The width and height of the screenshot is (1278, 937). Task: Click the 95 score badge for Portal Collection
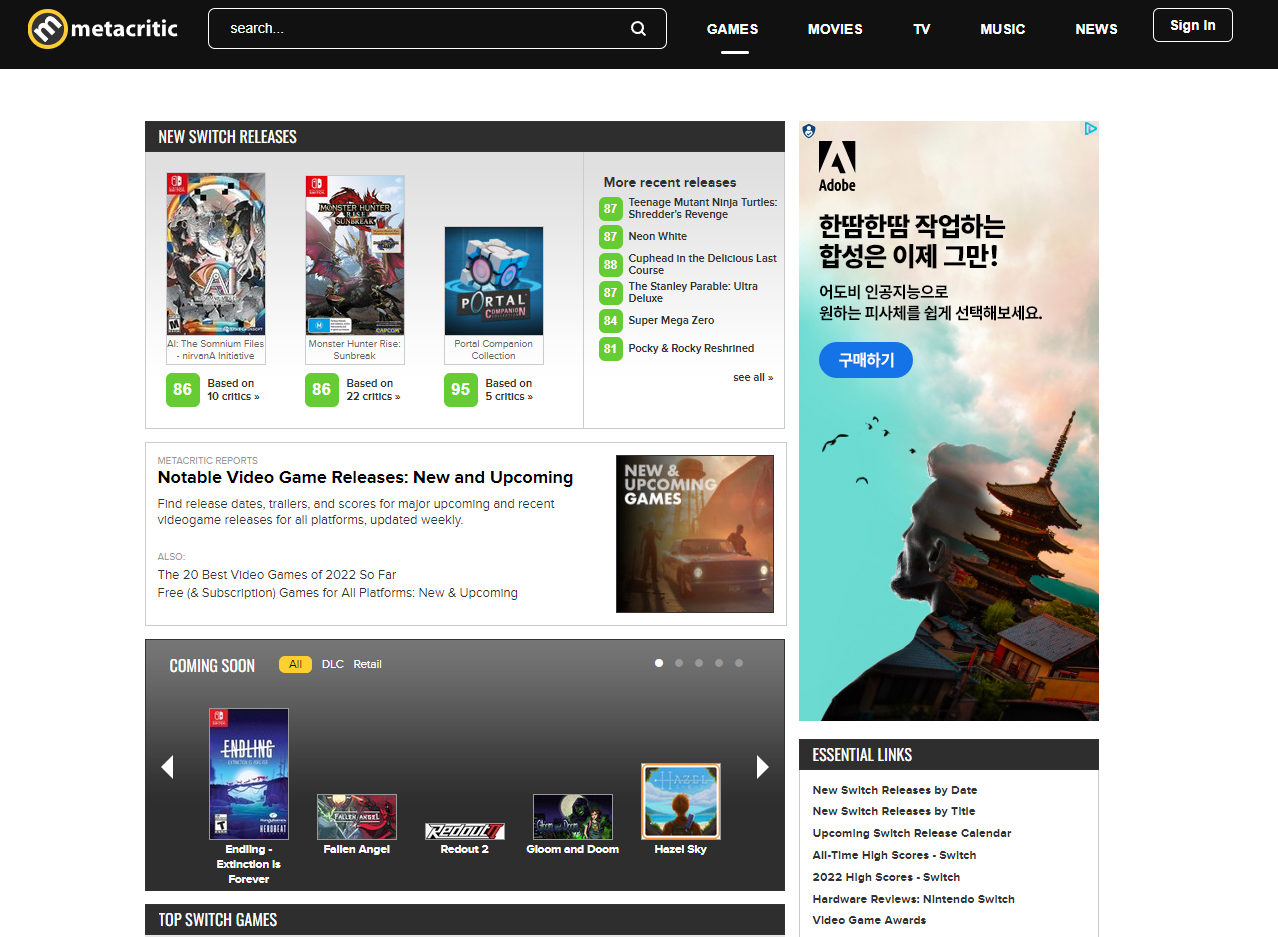point(460,390)
